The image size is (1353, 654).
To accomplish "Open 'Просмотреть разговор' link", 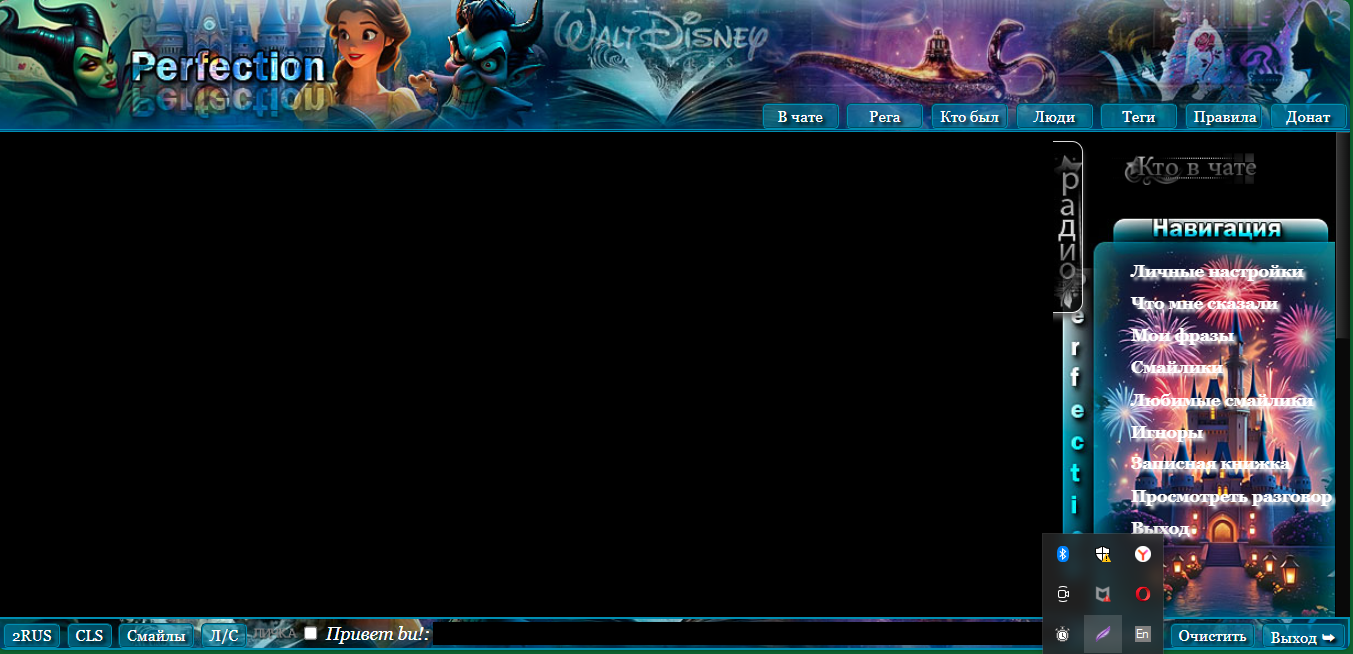I will click(x=1231, y=497).
